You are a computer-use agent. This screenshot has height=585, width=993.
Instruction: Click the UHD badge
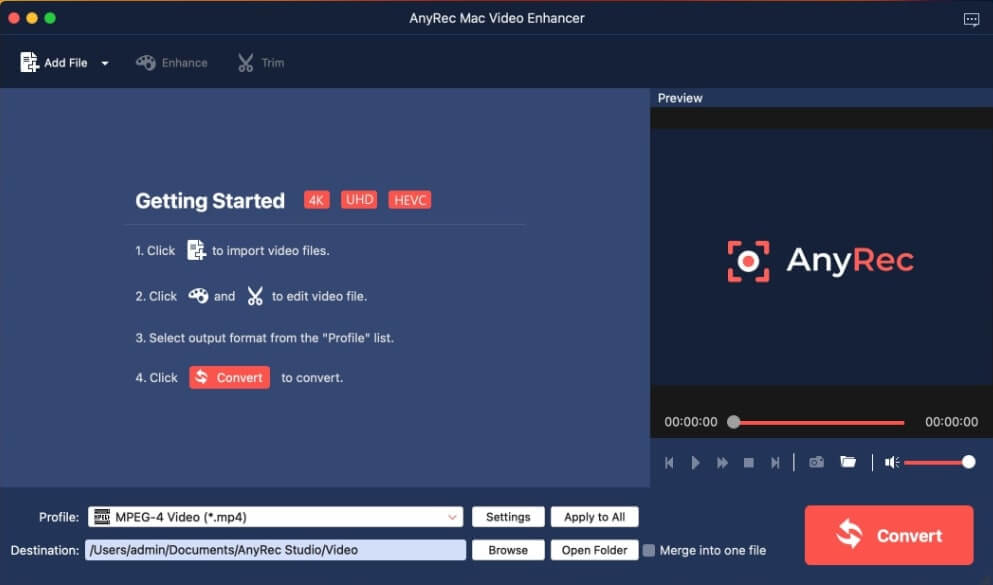point(359,199)
